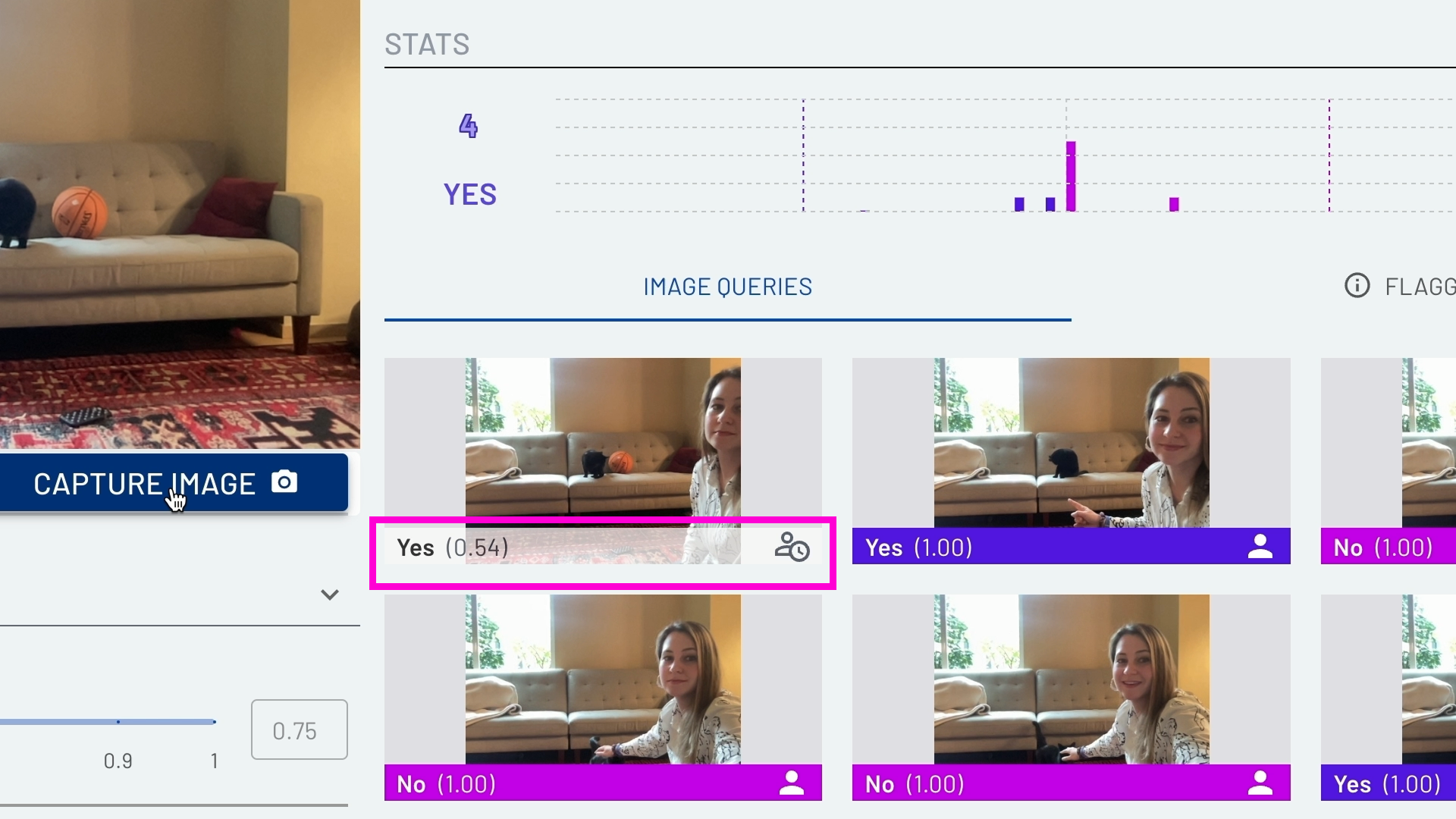The image size is (1456, 819).
Task: Click the CAPTURE IMAGE button
Action: [x=174, y=482]
